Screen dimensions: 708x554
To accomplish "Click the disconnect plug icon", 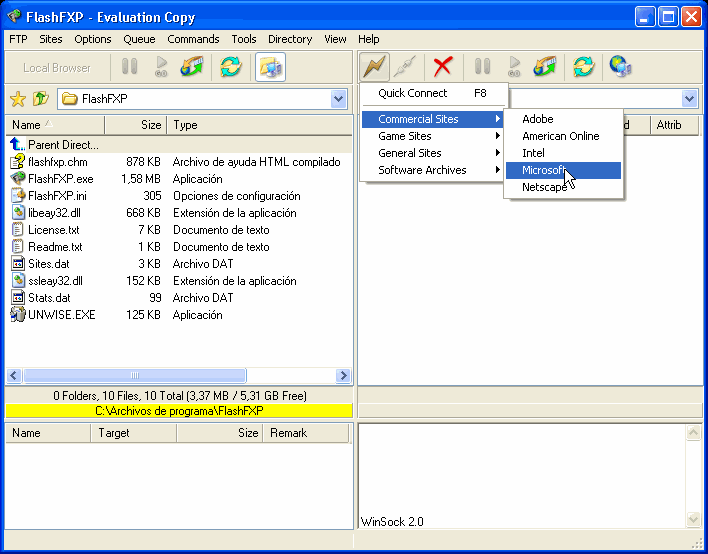I will point(405,67).
